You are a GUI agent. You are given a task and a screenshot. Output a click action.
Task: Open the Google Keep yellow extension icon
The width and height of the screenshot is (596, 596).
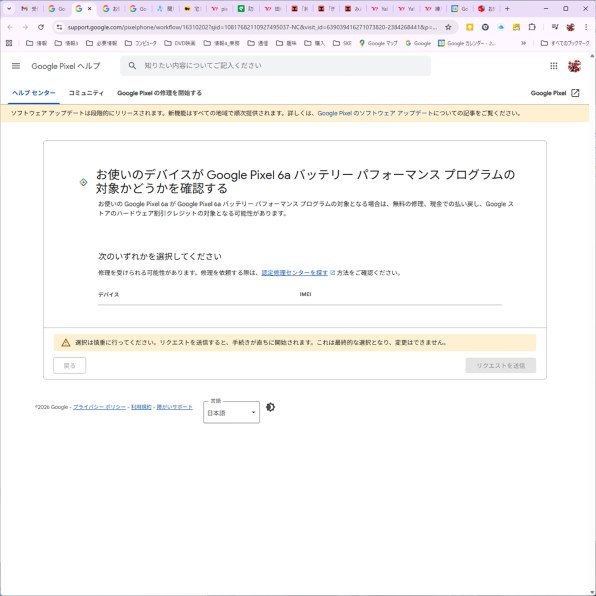pos(469,27)
